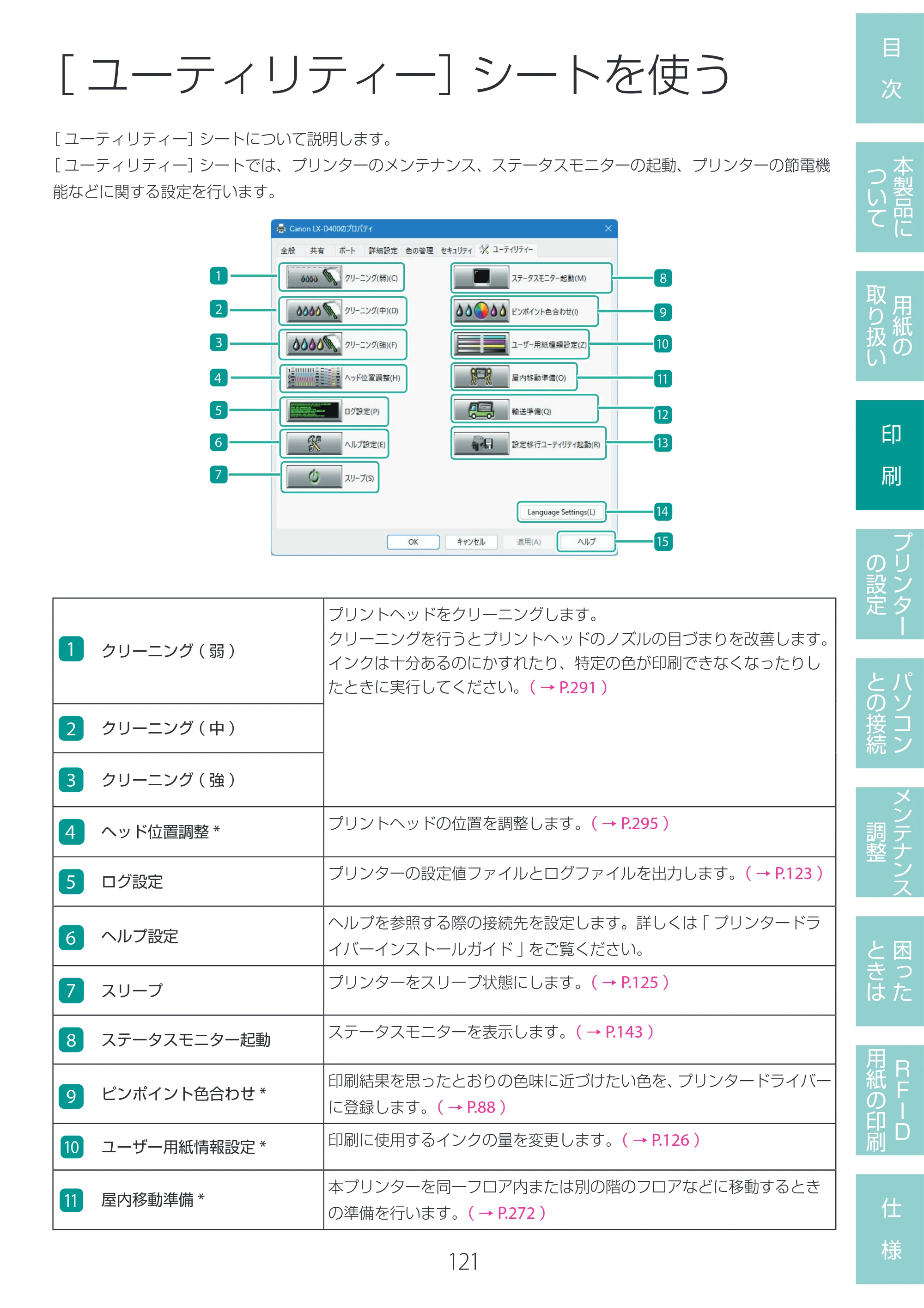Follow the P.295 page reference link
924x1308 pixels.
630,823
